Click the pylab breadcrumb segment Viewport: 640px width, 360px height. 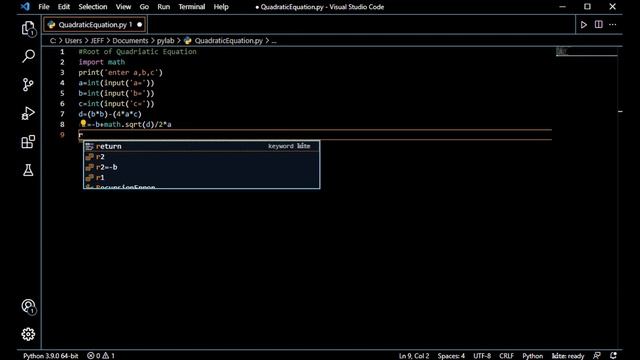point(165,41)
